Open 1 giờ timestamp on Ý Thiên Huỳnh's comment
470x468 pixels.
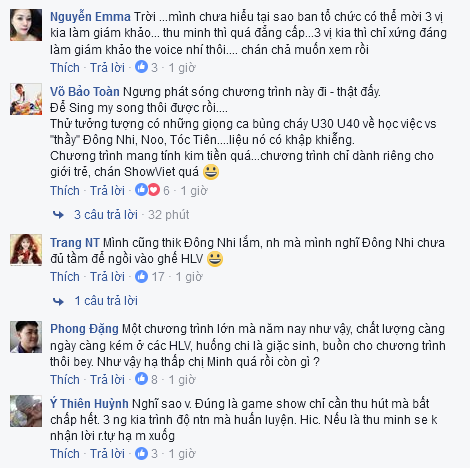[x=182, y=454]
